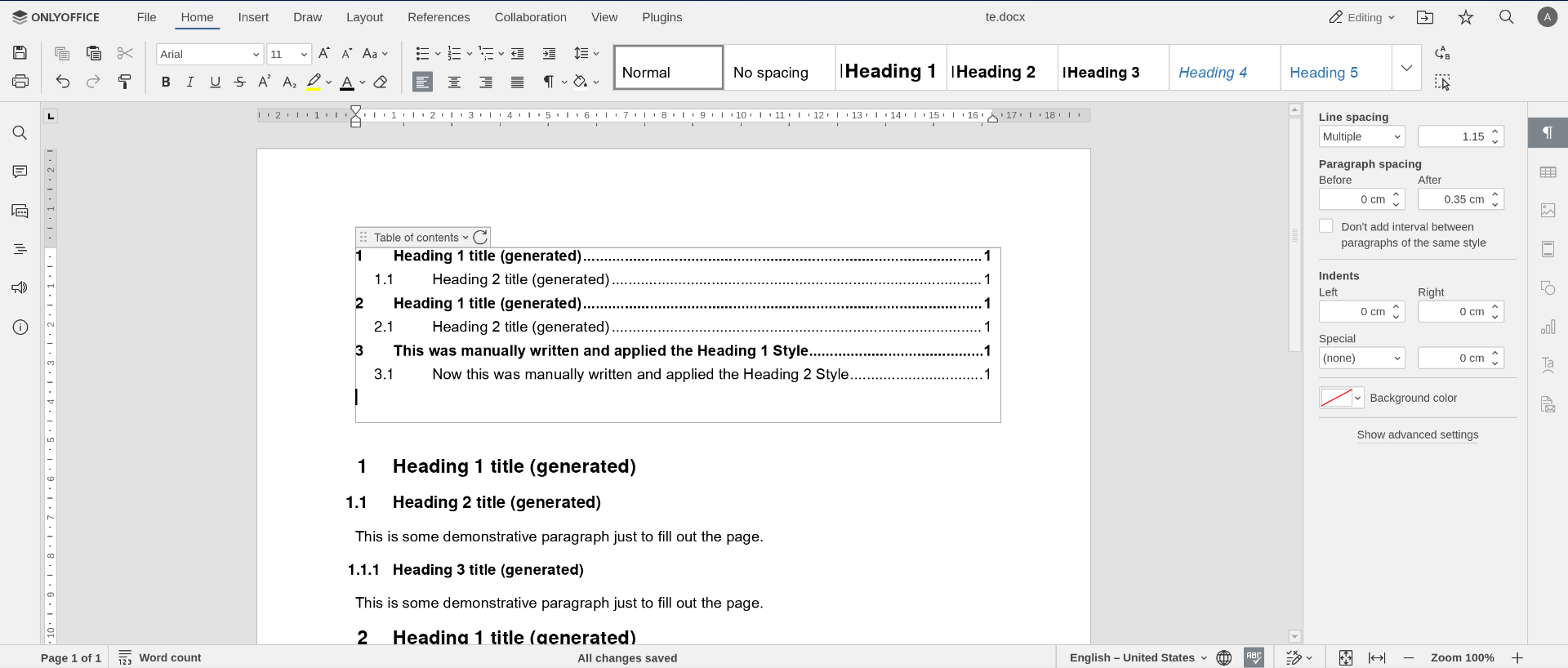Refresh the table of contents
The width and height of the screenshot is (1568, 668).
pos(480,237)
